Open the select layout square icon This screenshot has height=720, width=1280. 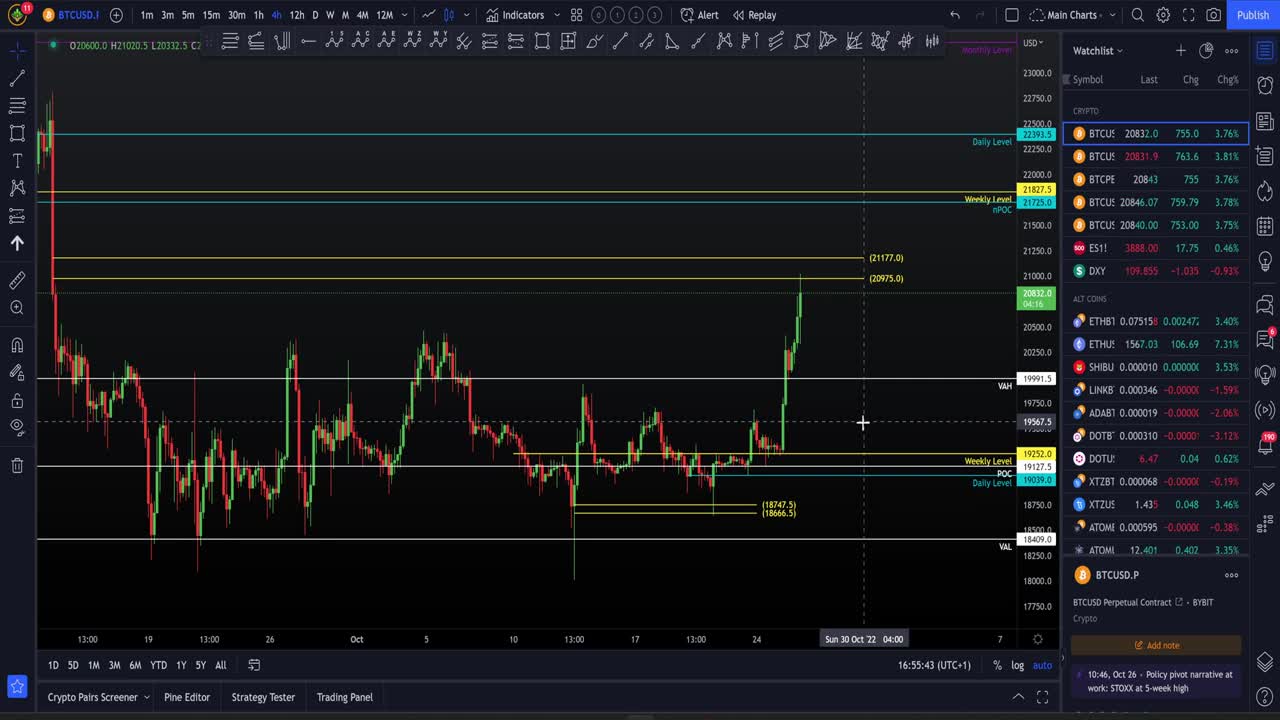coord(1012,15)
